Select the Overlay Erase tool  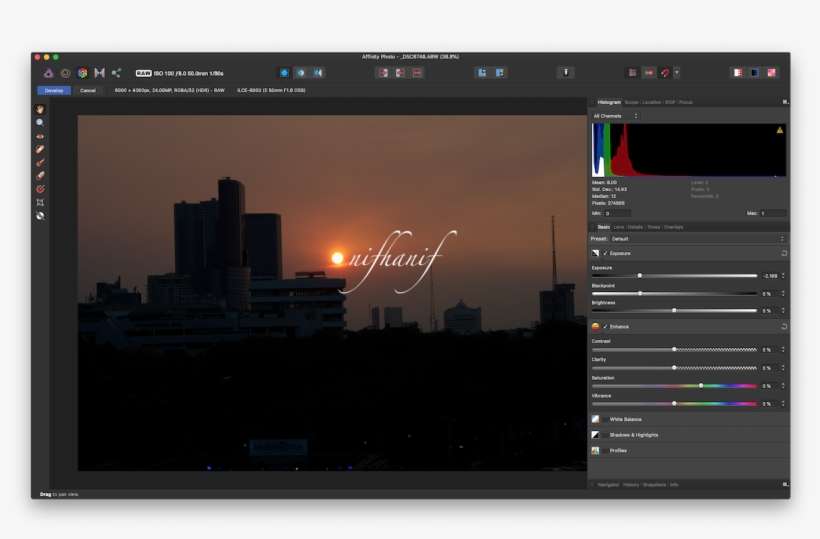coord(40,176)
